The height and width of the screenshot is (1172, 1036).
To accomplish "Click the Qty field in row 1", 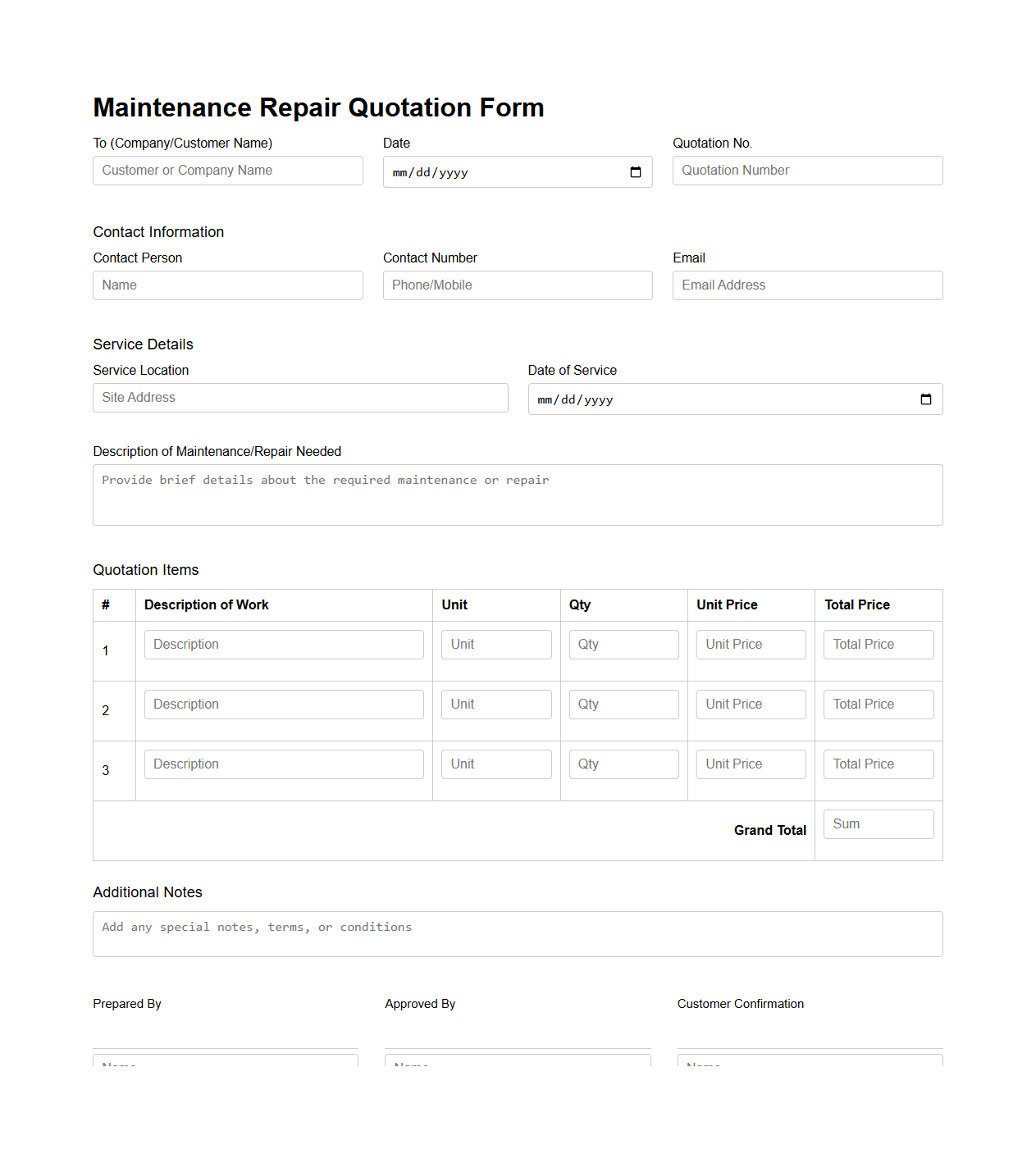I will (x=623, y=644).
